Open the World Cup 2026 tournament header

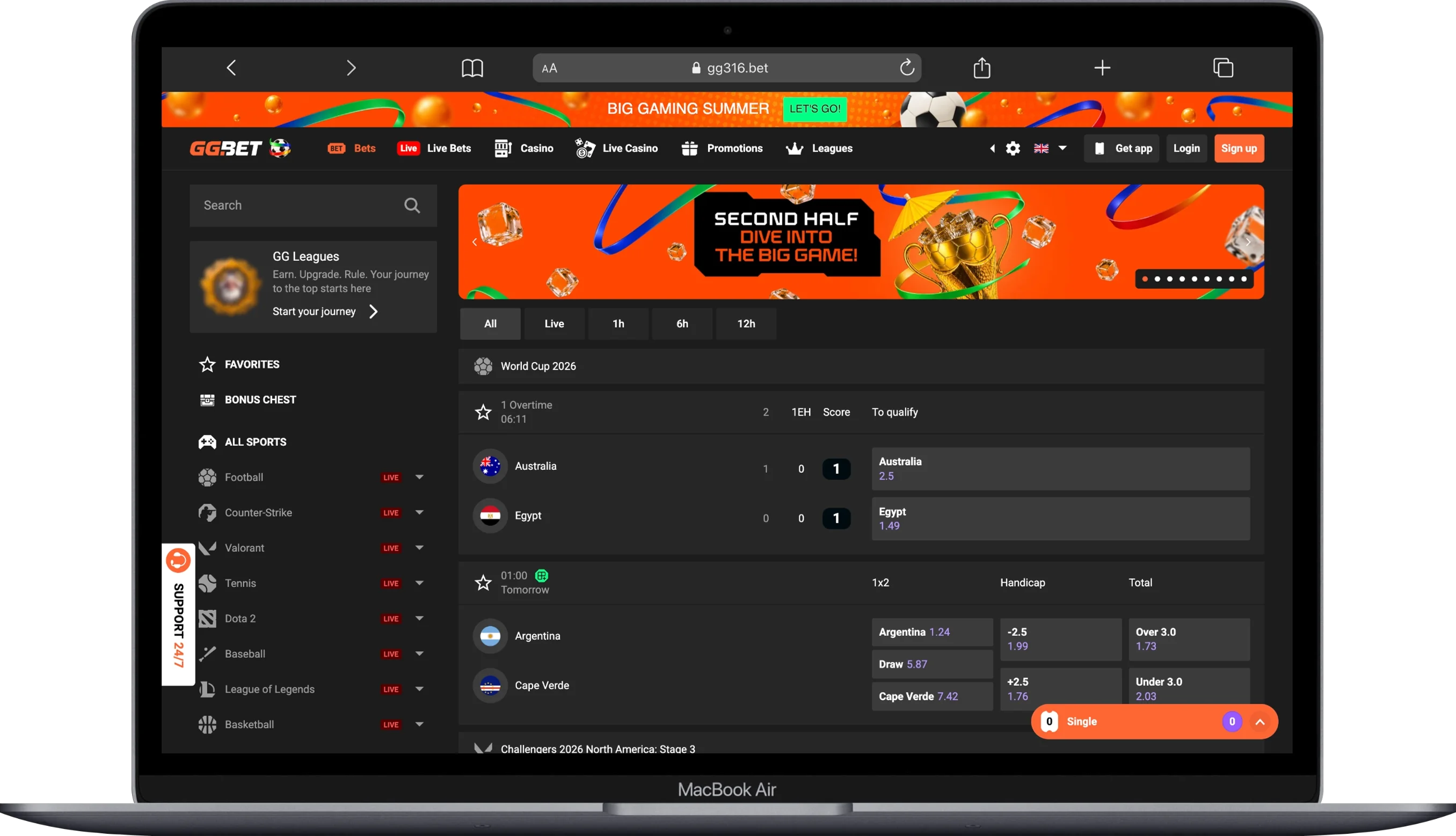(x=861, y=366)
